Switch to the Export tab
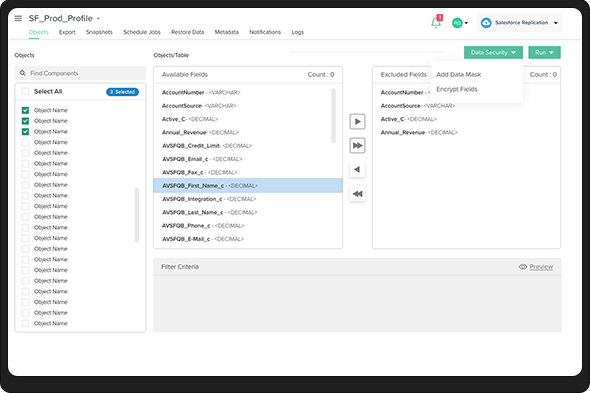Viewport: 590px width, 393px height. (67, 32)
